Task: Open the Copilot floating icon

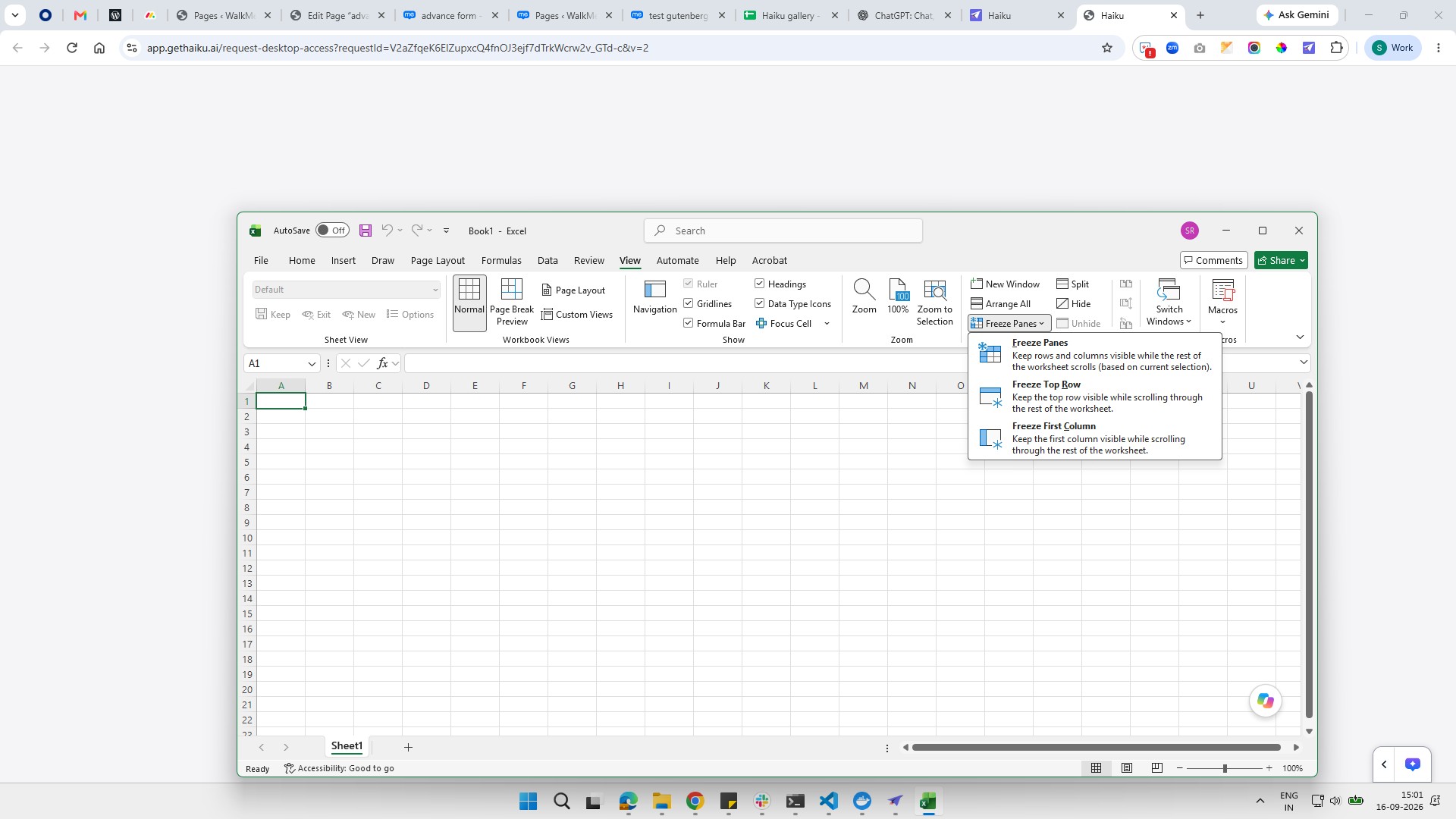Action: (1265, 701)
